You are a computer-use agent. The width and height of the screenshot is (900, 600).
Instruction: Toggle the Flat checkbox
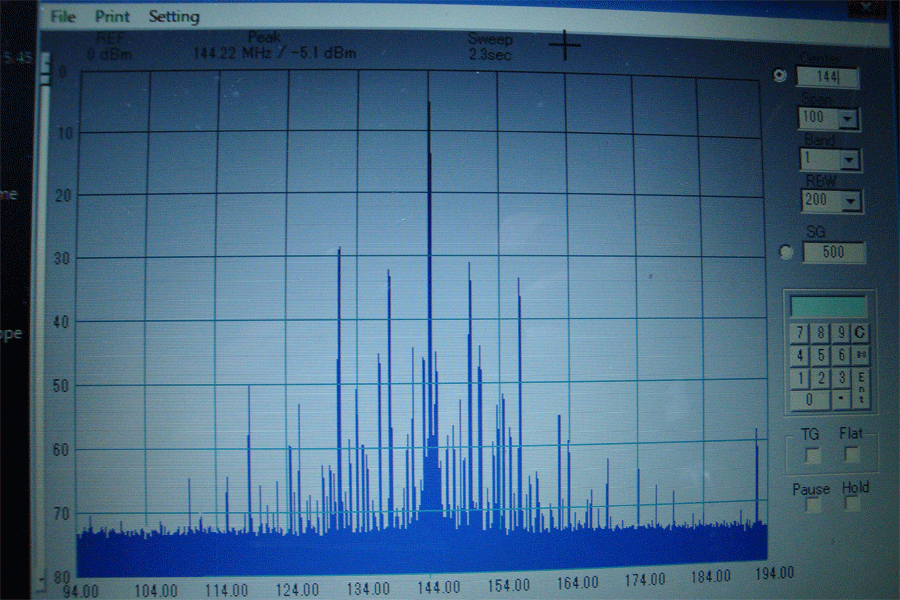pyautogui.click(x=851, y=455)
